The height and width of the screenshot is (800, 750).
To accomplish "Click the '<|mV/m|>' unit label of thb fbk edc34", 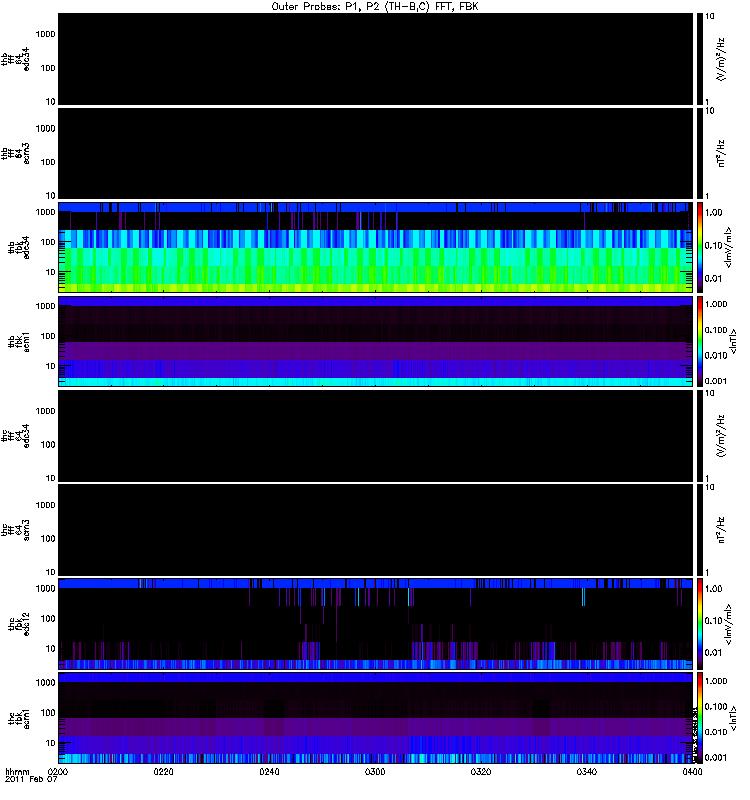I will (729, 247).
